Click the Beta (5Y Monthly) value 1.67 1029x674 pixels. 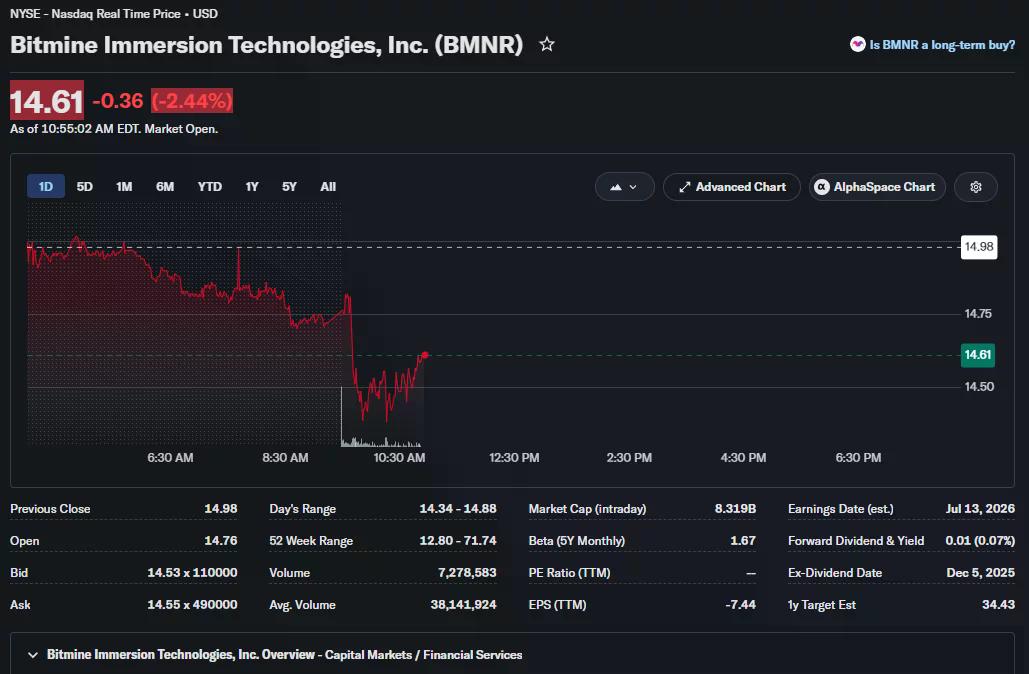click(743, 541)
